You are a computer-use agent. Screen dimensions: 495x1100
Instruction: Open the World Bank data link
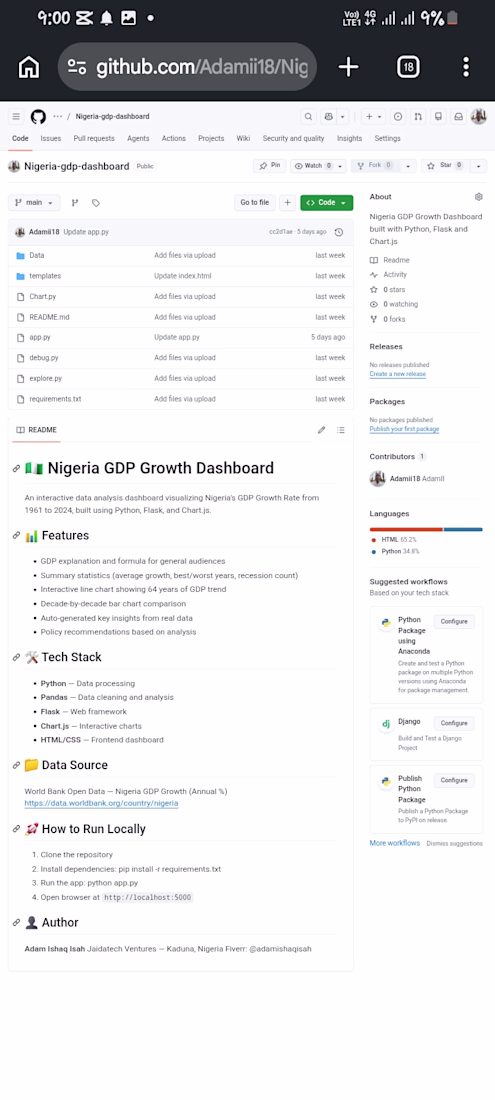pos(101,803)
